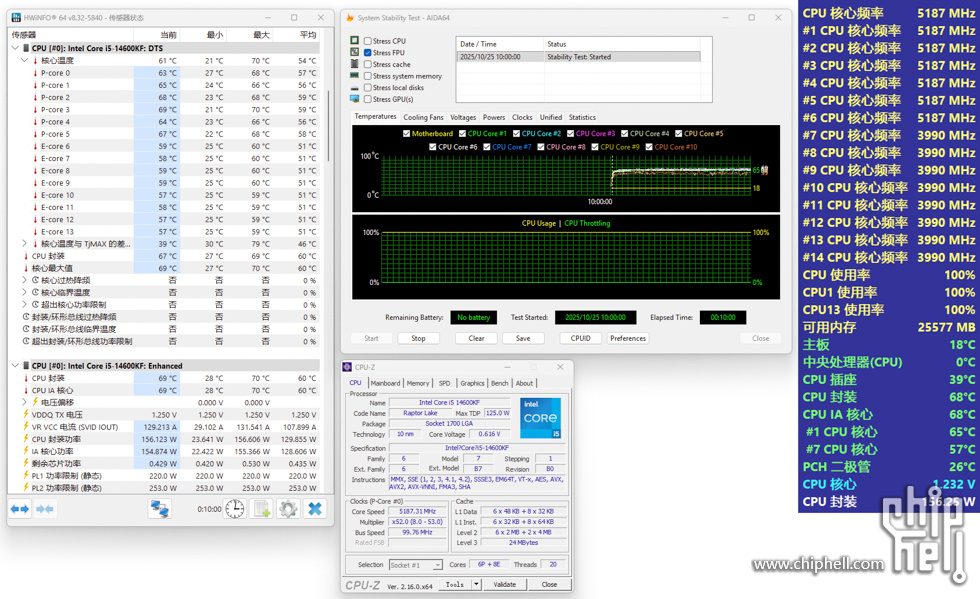Click the Intel Core i5 logo in CPU-Z
Screen dimensions: 980x599
540,417
